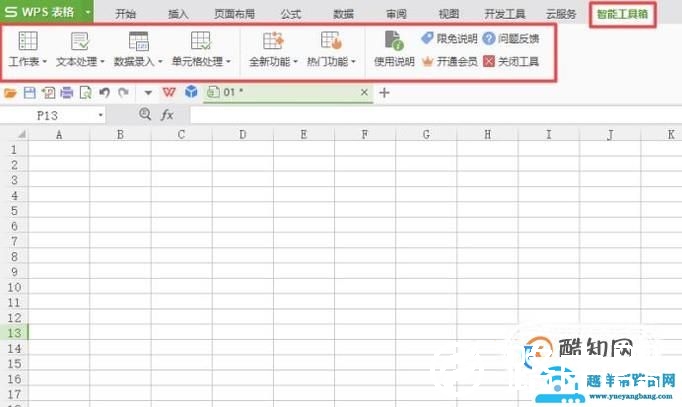Open the 单元格处理 cell processing icon

click(x=201, y=41)
